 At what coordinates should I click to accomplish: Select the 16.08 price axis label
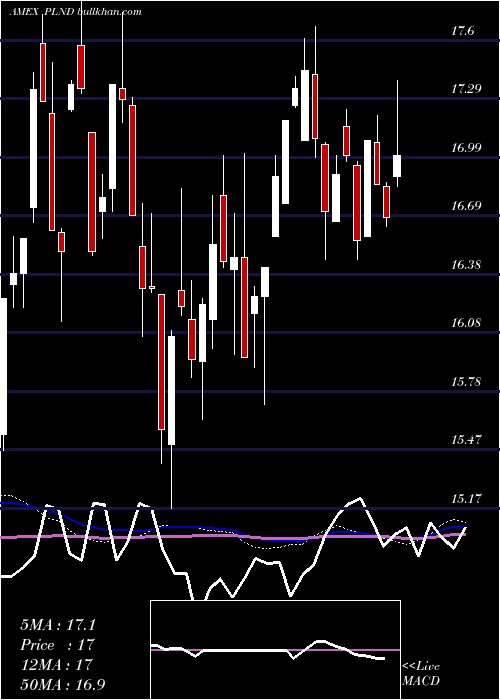pos(466,322)
